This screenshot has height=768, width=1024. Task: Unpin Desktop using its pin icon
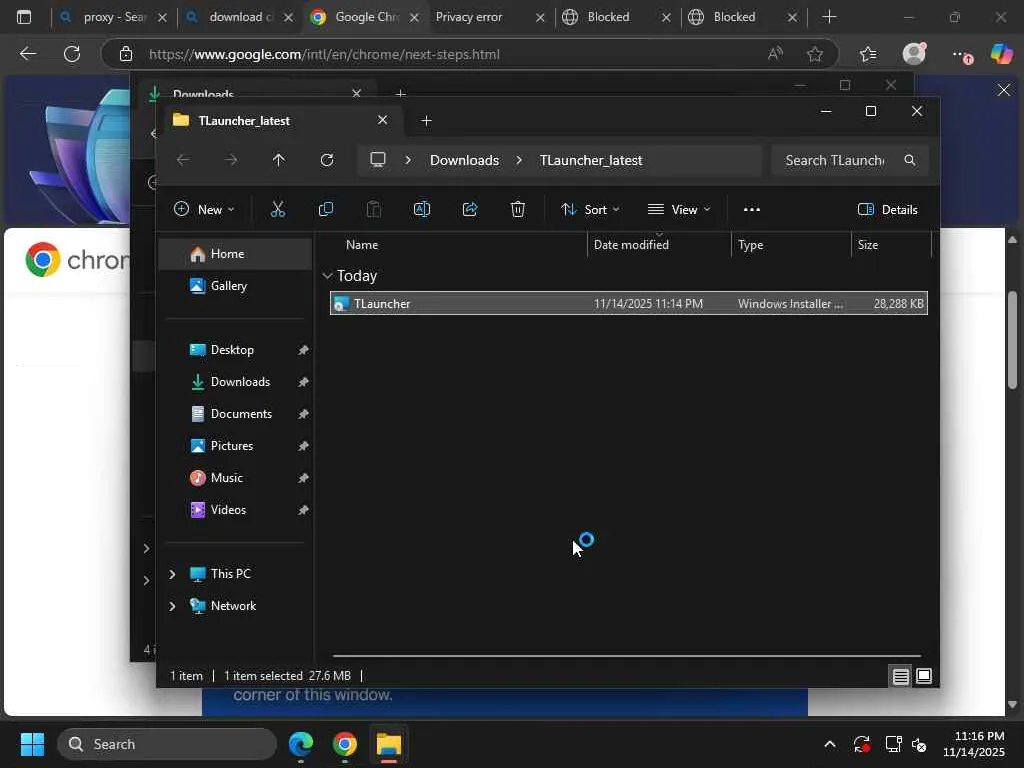point(303,350)
